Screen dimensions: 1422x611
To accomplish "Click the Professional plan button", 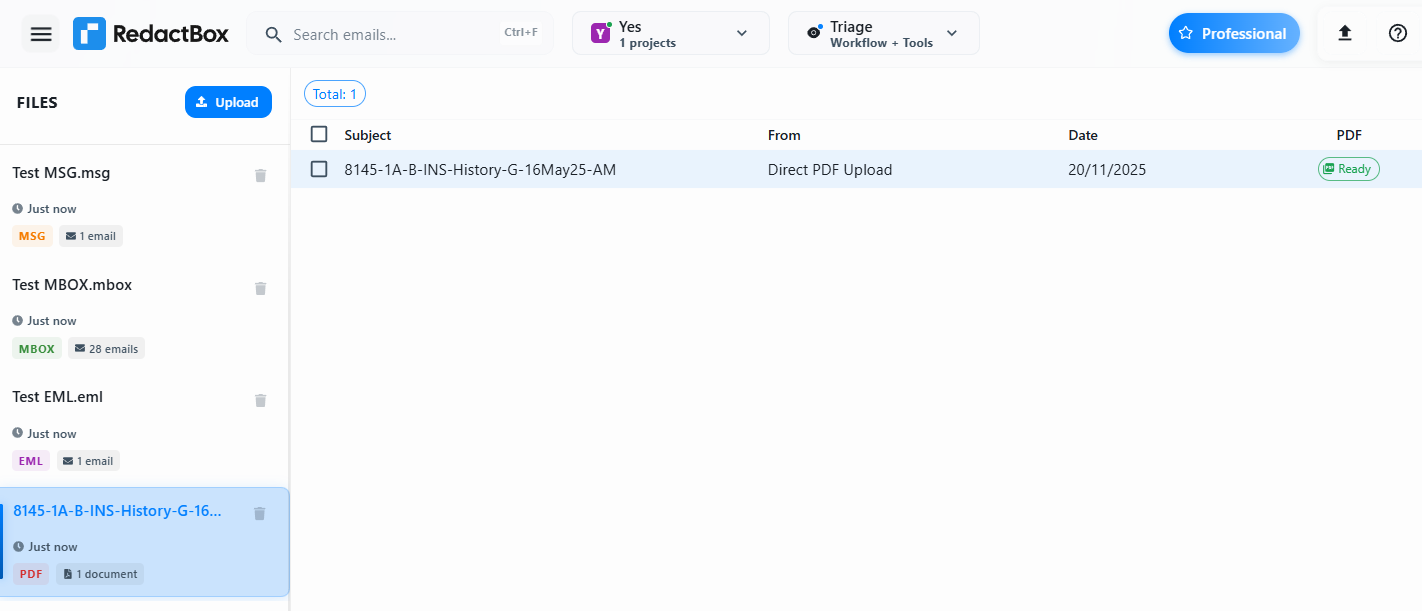I will (x=1233, y=34).
